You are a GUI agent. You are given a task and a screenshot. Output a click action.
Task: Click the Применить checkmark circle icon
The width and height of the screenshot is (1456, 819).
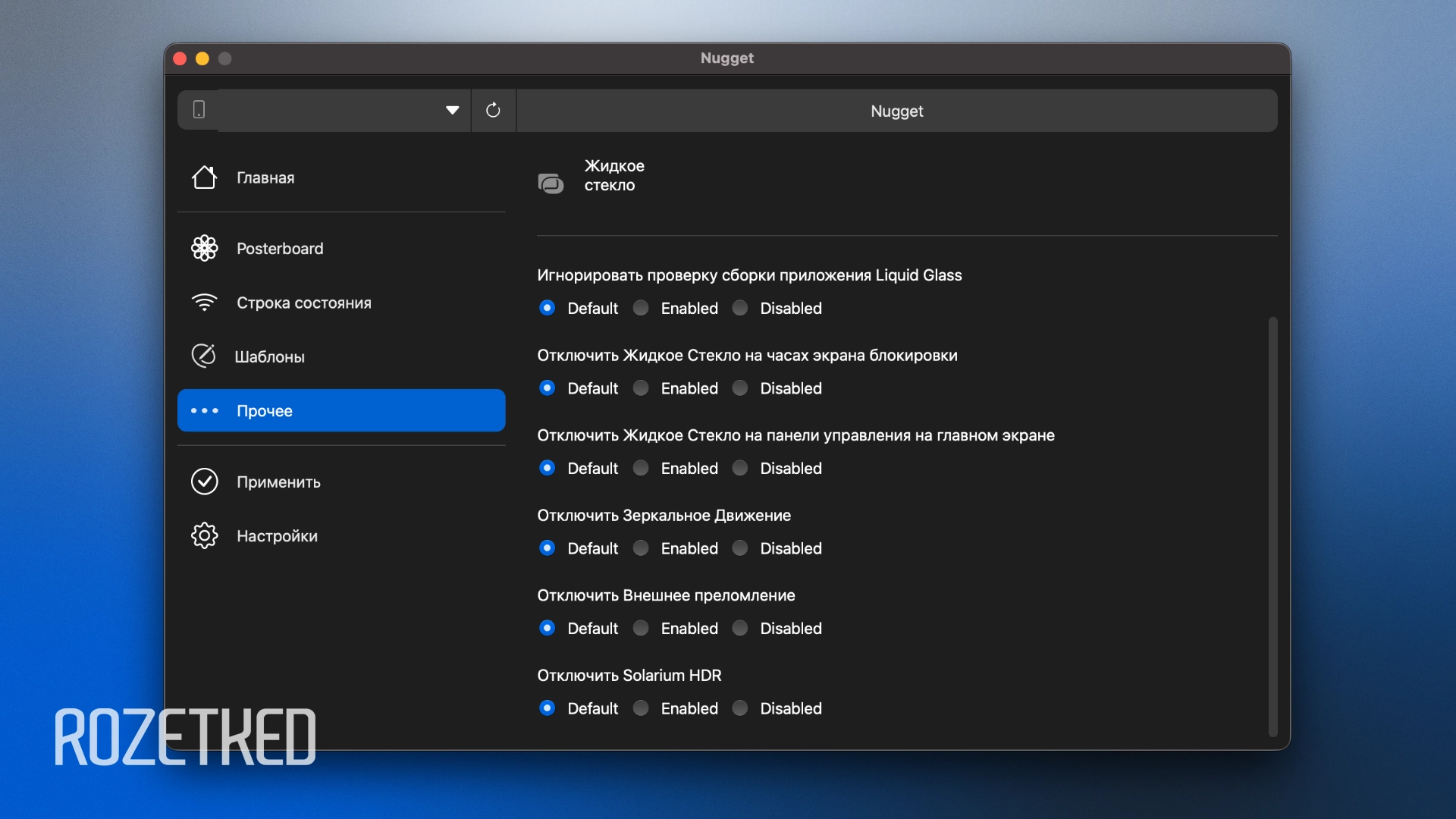204,482
